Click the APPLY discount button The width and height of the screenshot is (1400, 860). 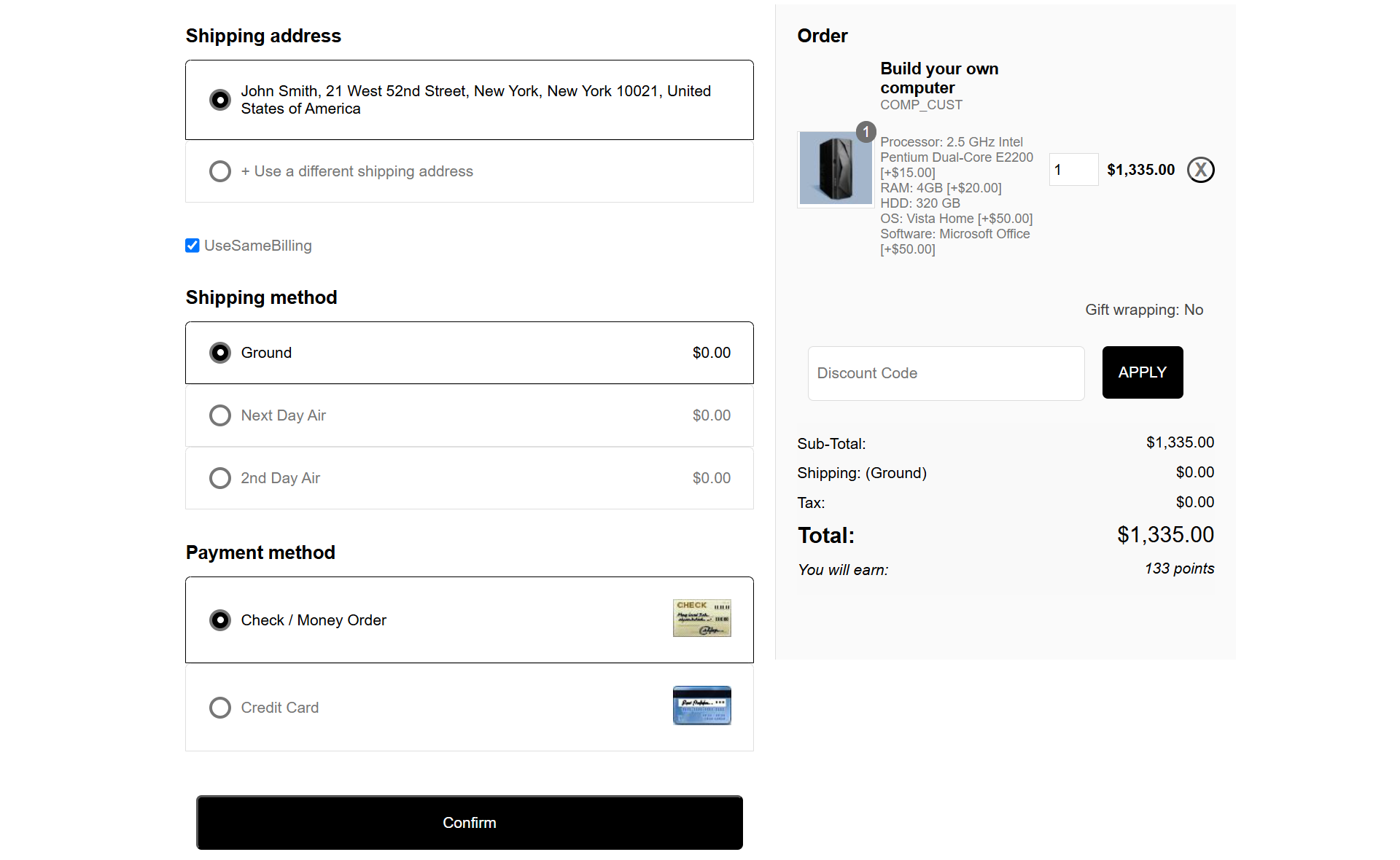tap(1142, 372)
